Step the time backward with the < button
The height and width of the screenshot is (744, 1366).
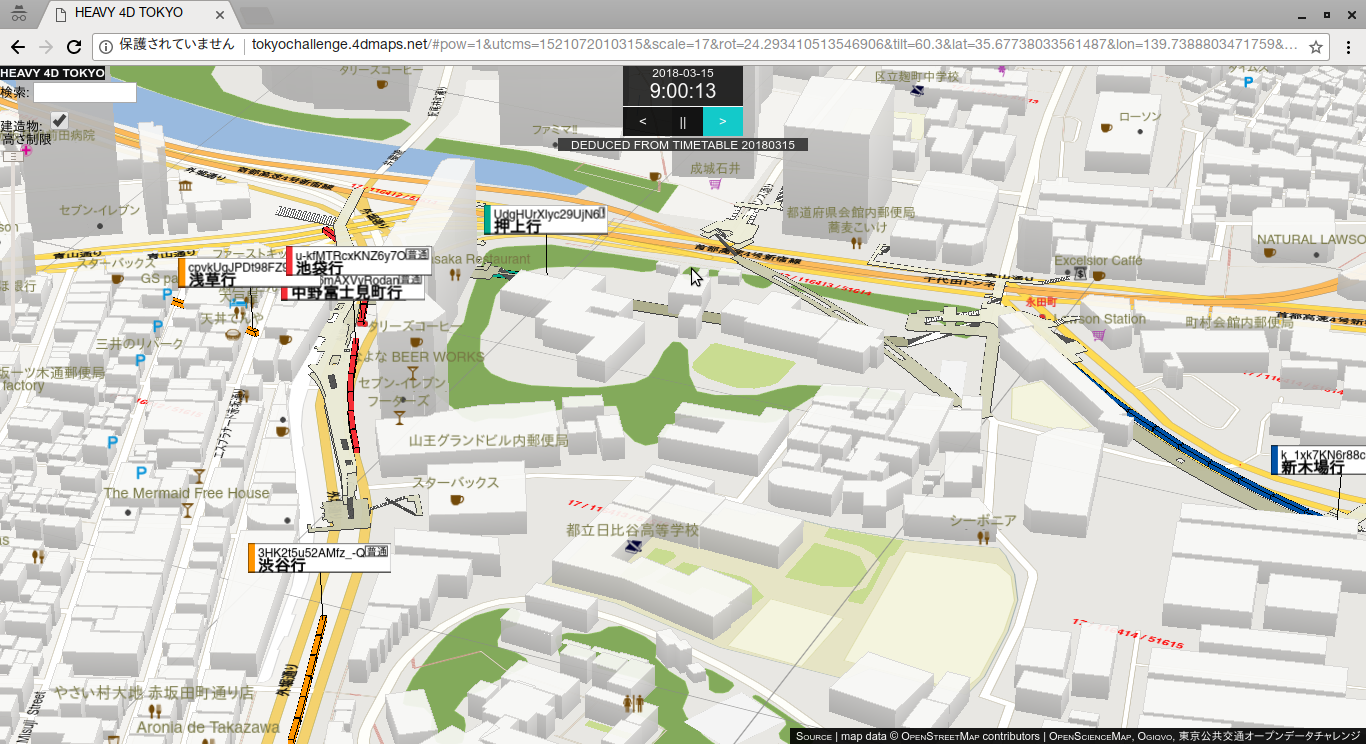tap(642, 121)
